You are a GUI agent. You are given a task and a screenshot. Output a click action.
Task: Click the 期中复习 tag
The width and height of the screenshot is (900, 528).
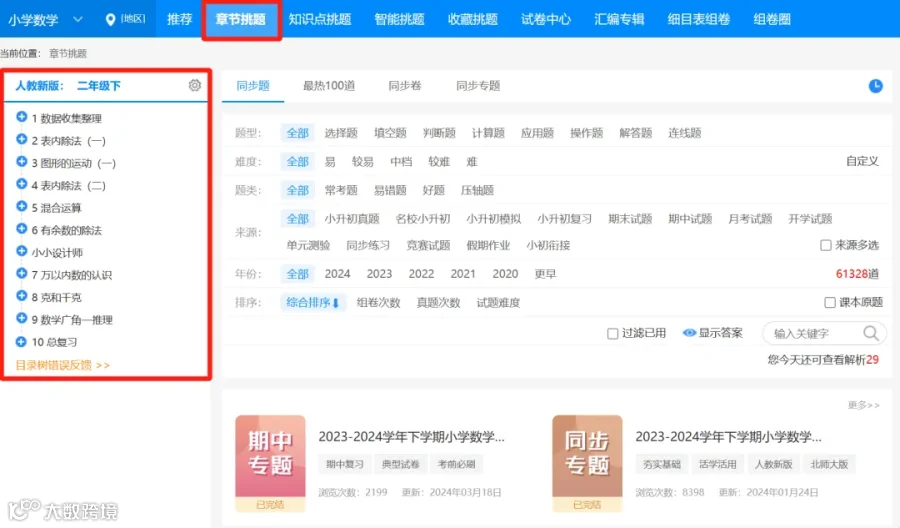(345, 464)
